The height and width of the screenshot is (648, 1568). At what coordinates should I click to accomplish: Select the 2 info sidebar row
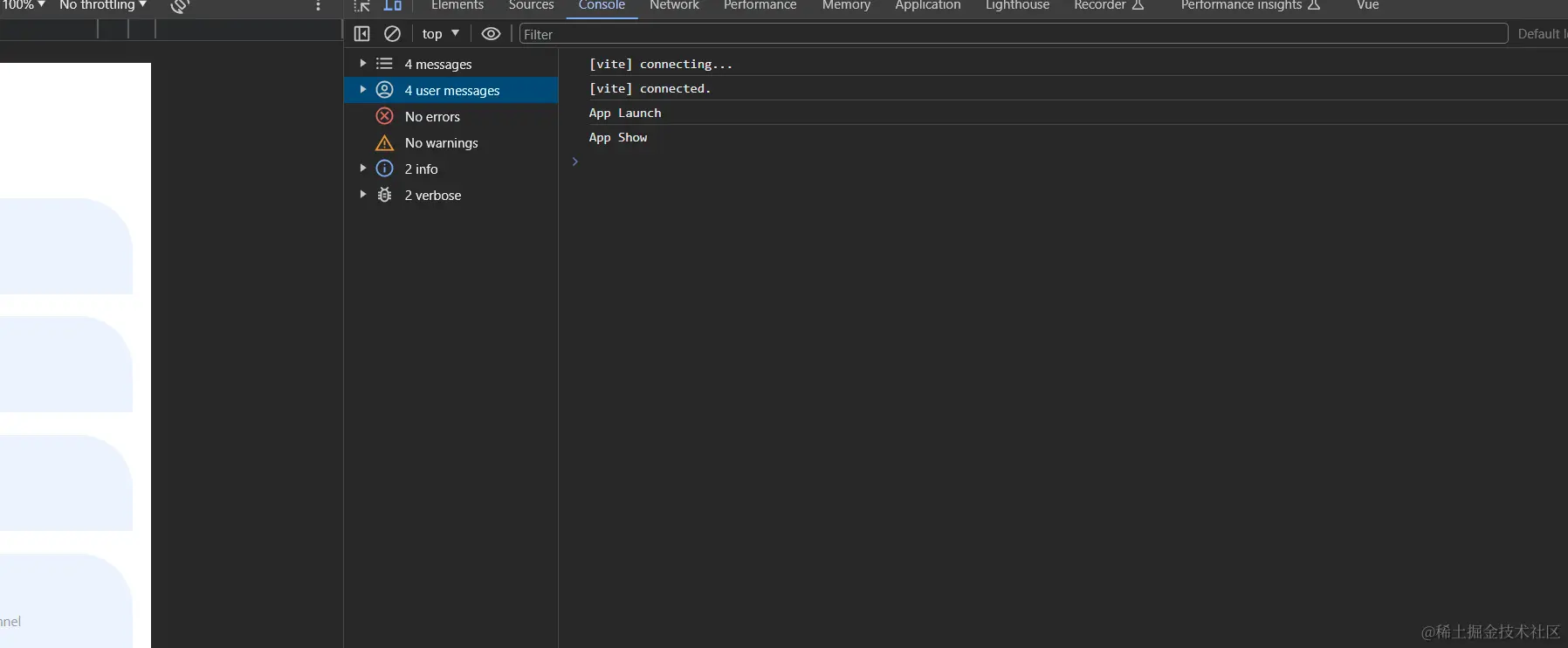pyautogui.click(x=451, y=169)
